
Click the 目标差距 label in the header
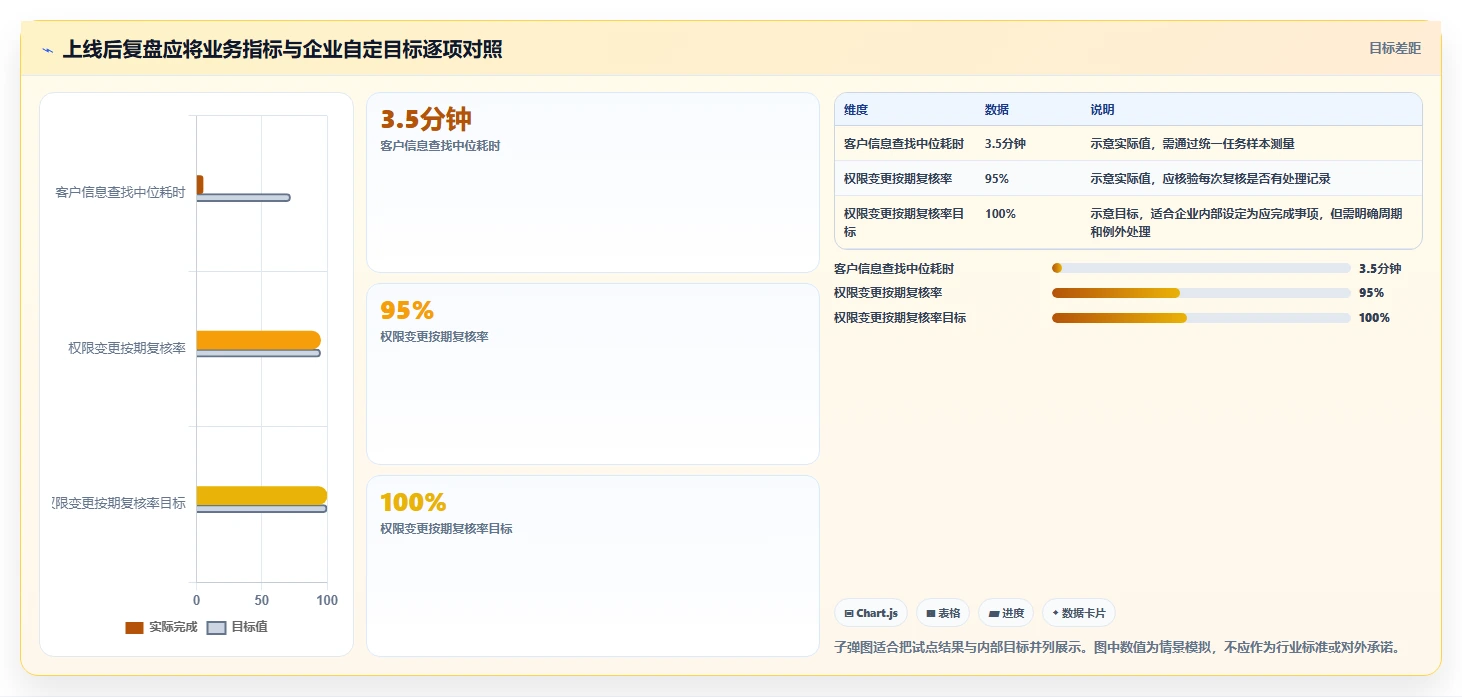(x=1395, y=48)
